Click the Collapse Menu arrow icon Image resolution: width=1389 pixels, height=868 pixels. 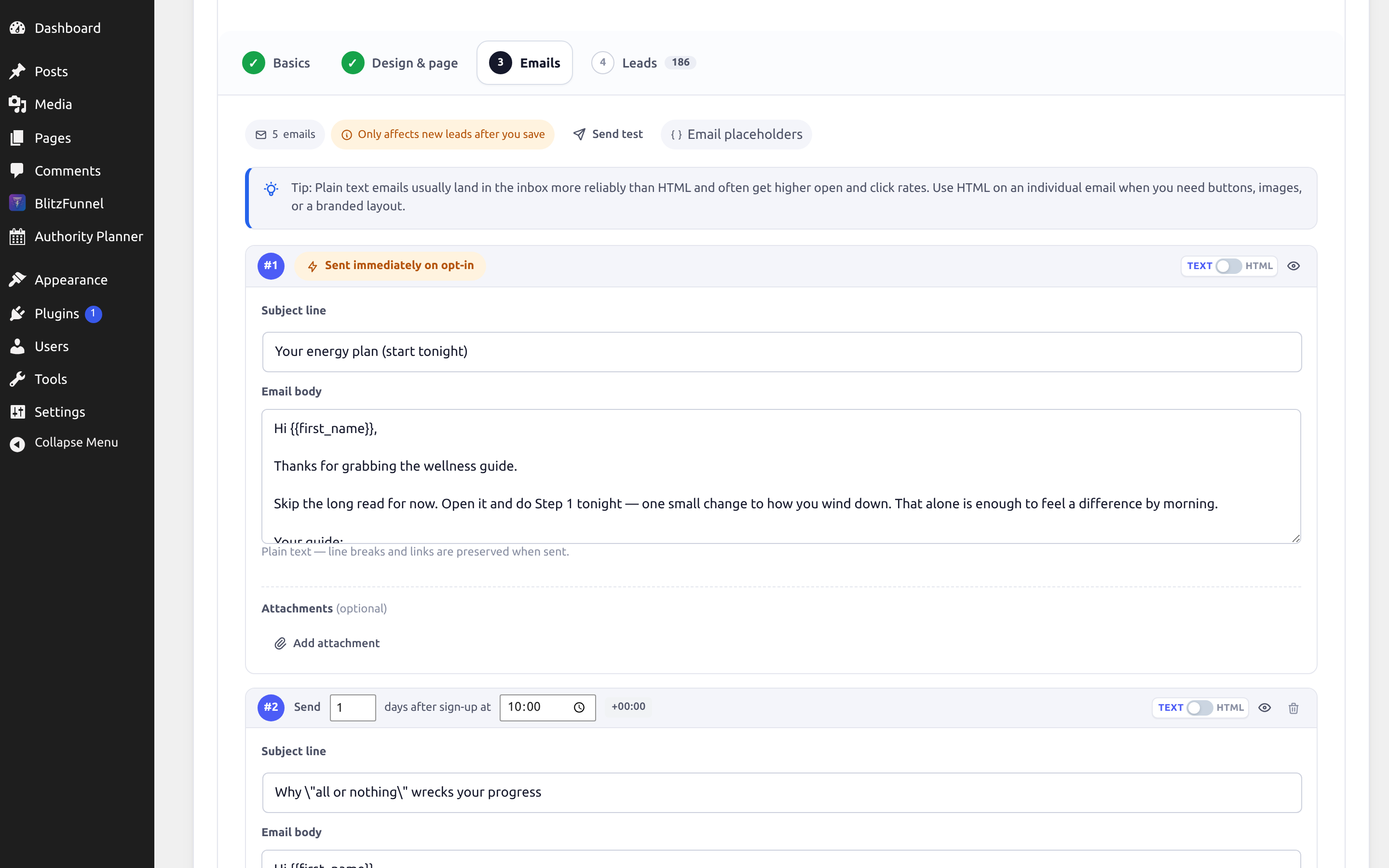17,444
